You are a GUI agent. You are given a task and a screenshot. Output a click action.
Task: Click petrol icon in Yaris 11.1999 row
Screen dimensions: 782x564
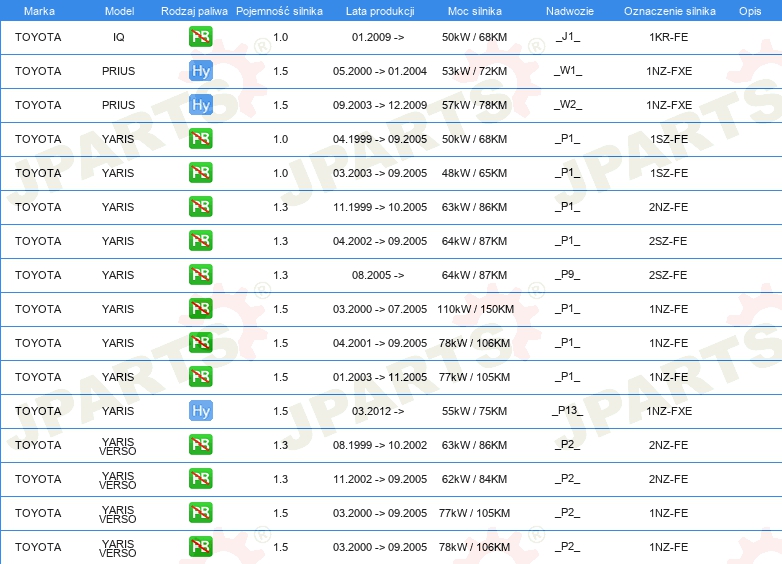[x=200, y=206]
